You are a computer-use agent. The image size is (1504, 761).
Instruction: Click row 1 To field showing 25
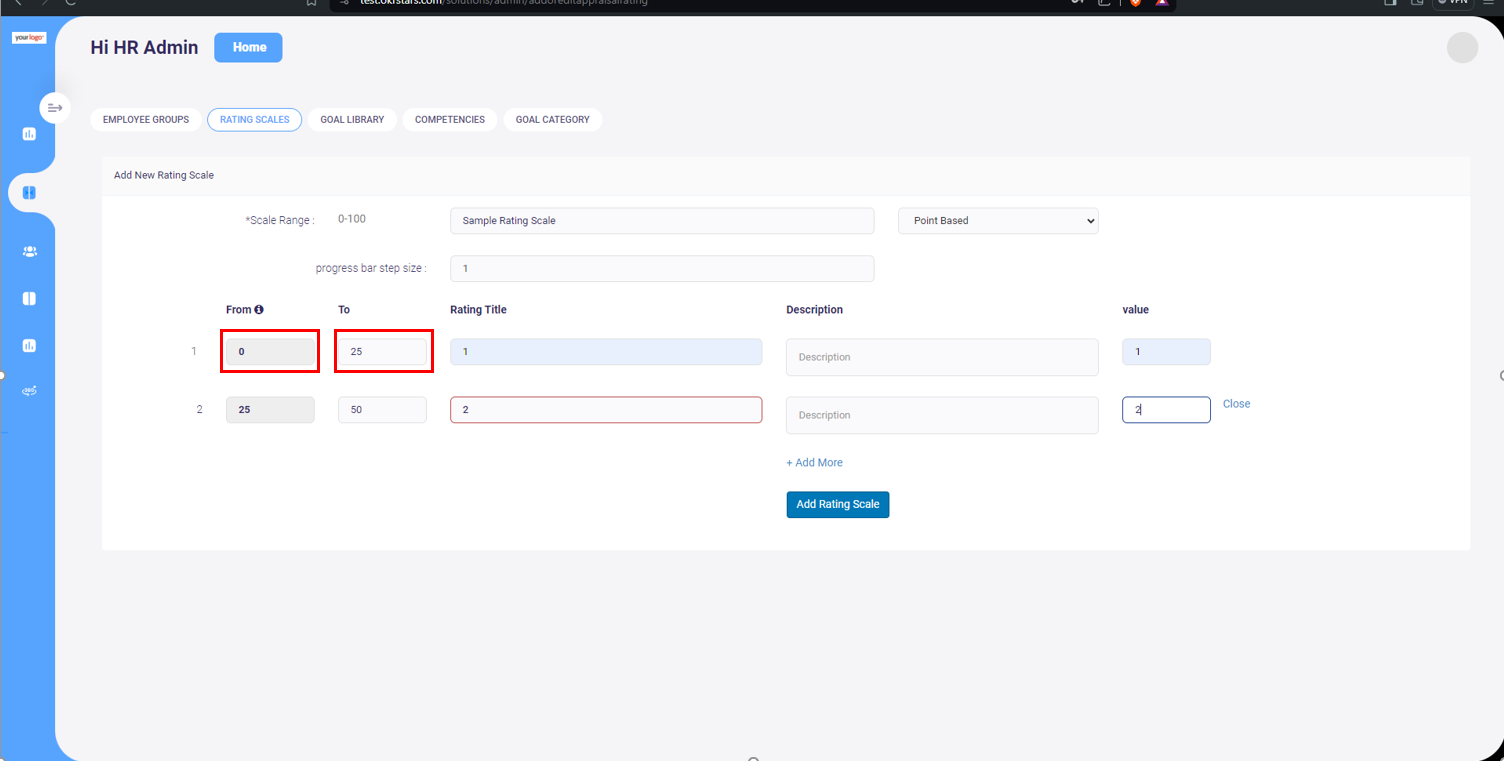[x=382, y=352]
